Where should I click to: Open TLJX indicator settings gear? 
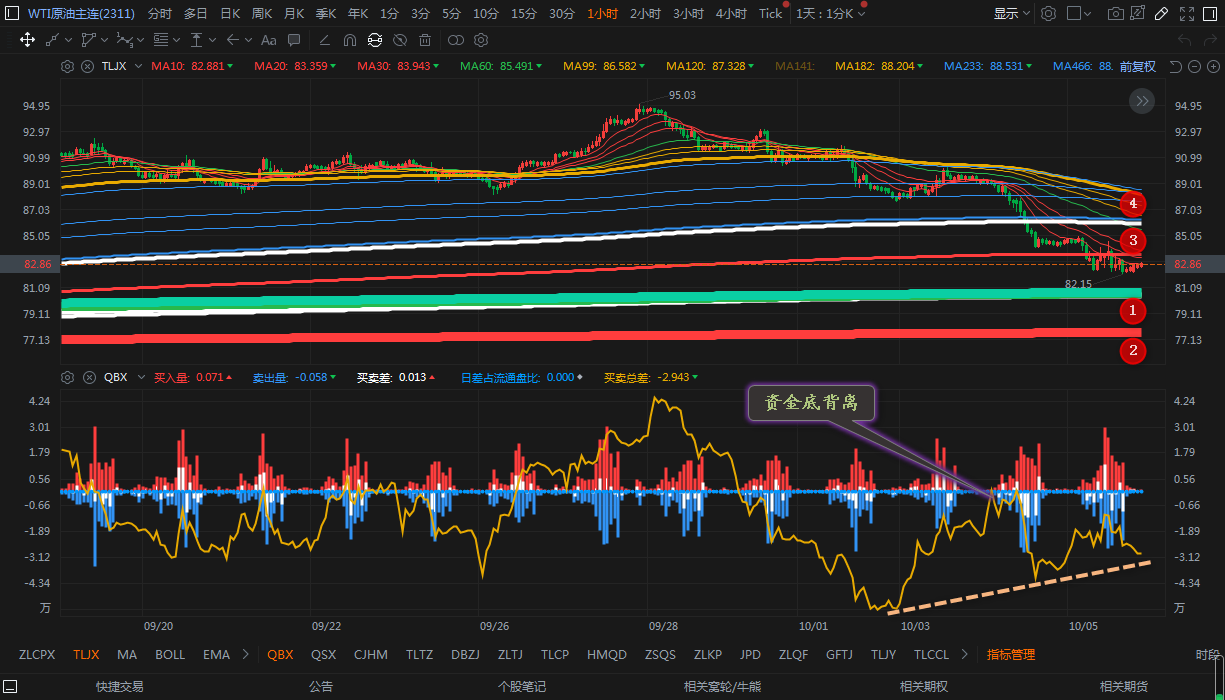pyautogui.click(x=67, y=66)
